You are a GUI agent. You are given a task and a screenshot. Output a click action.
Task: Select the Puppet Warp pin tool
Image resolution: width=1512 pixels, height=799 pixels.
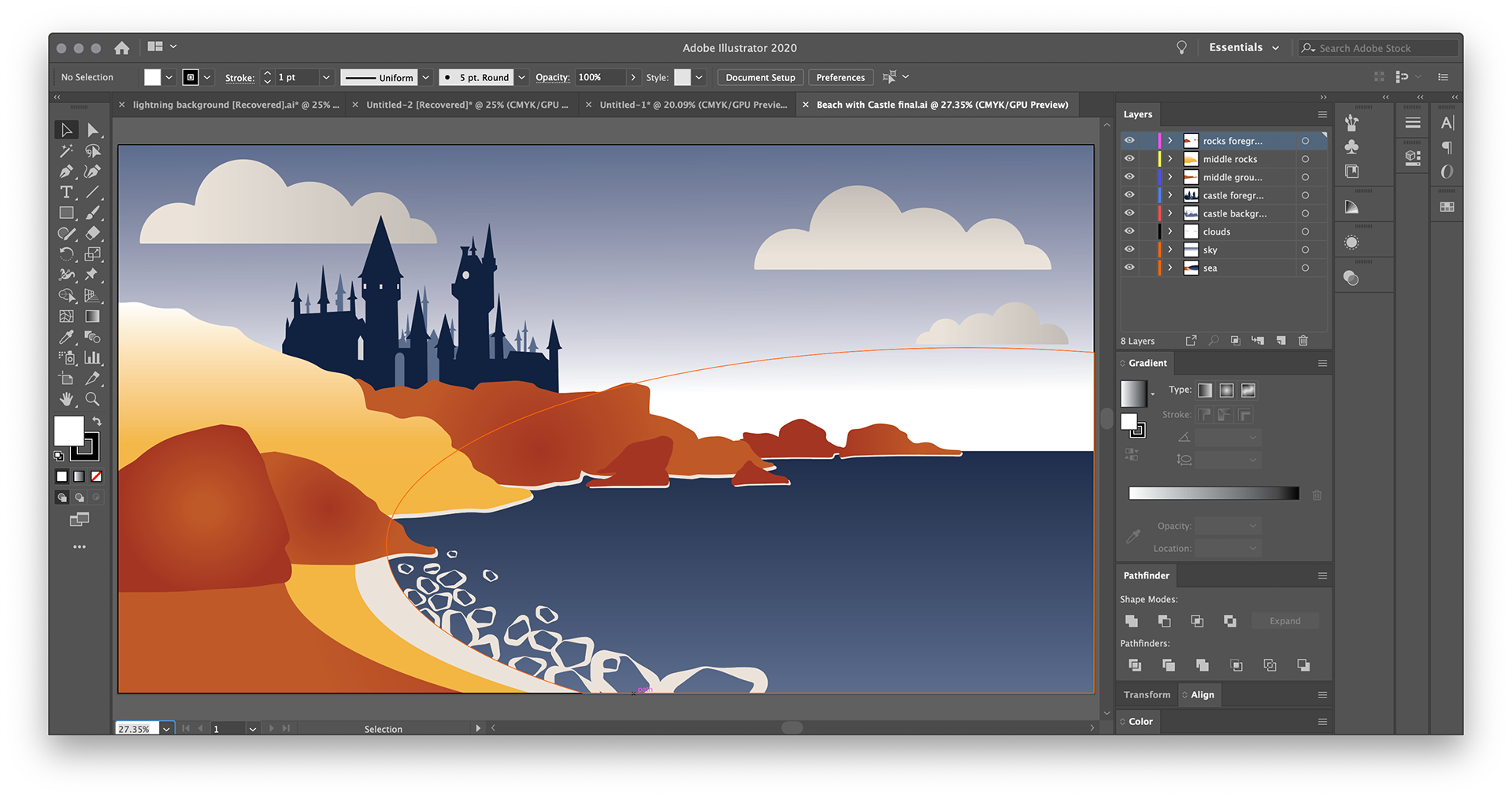click(93, 274)
